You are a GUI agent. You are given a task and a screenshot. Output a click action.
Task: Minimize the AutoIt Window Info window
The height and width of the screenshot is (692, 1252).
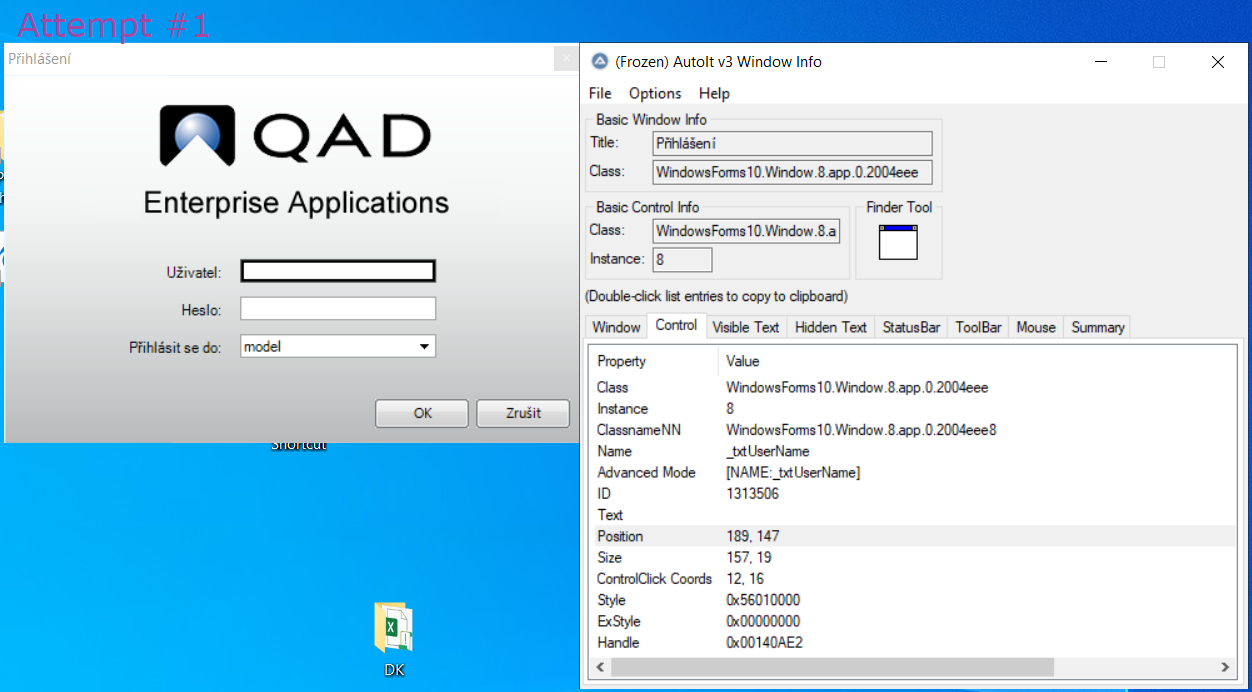pyautogui.click(x=1101, y=62)
